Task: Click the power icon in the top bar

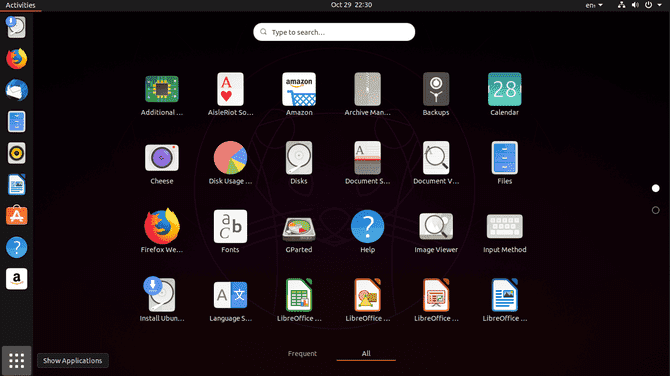Action: tap(649, 5)
